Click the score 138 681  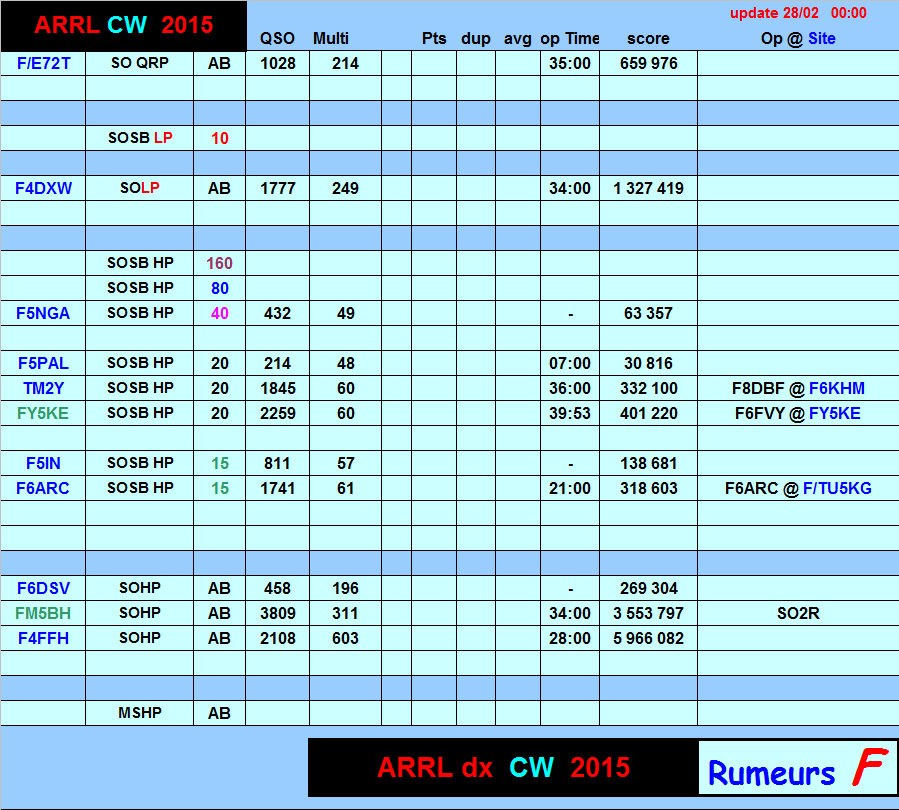[648, 463]
